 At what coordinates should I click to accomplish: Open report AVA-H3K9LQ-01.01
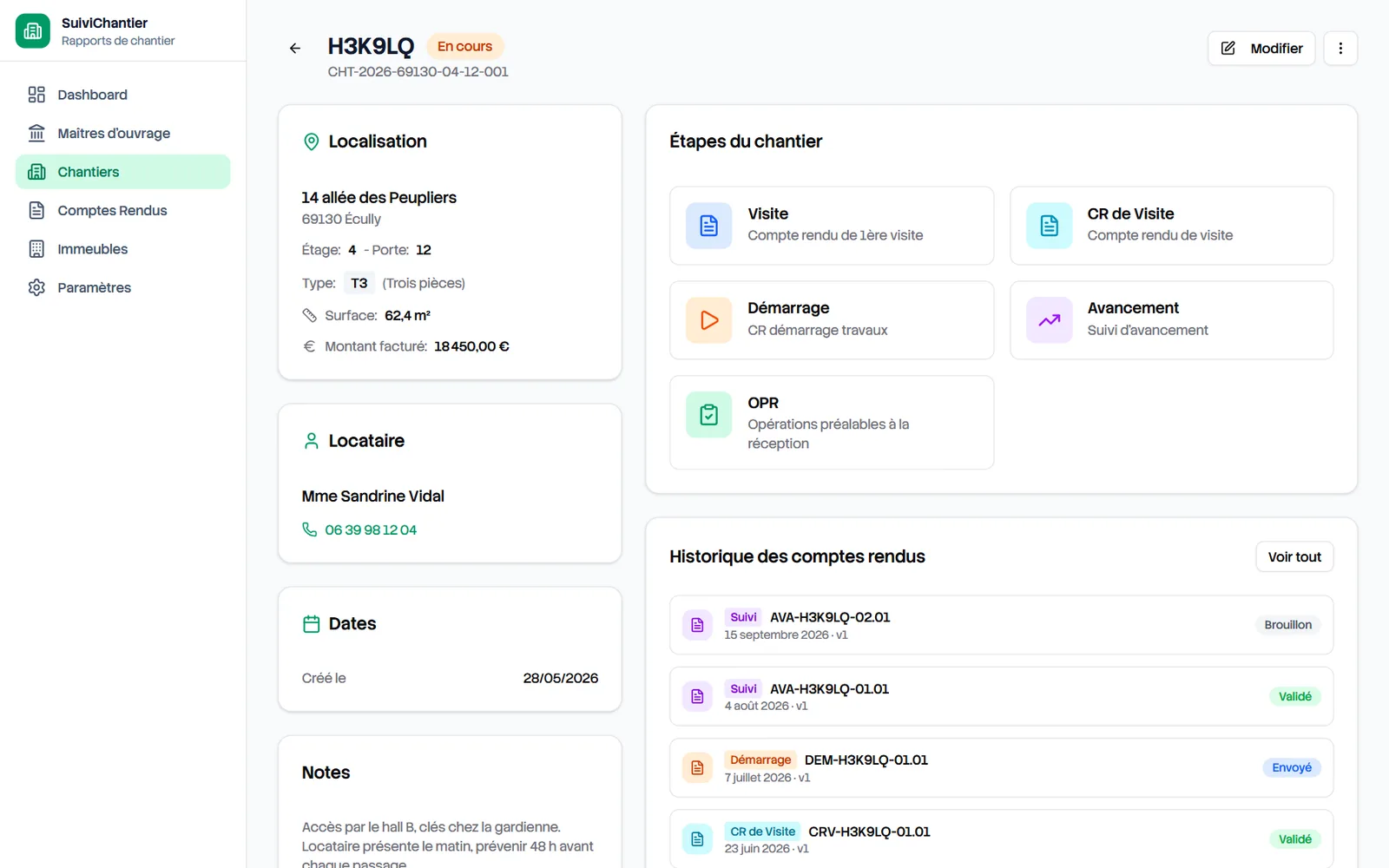pos(1002,696)
